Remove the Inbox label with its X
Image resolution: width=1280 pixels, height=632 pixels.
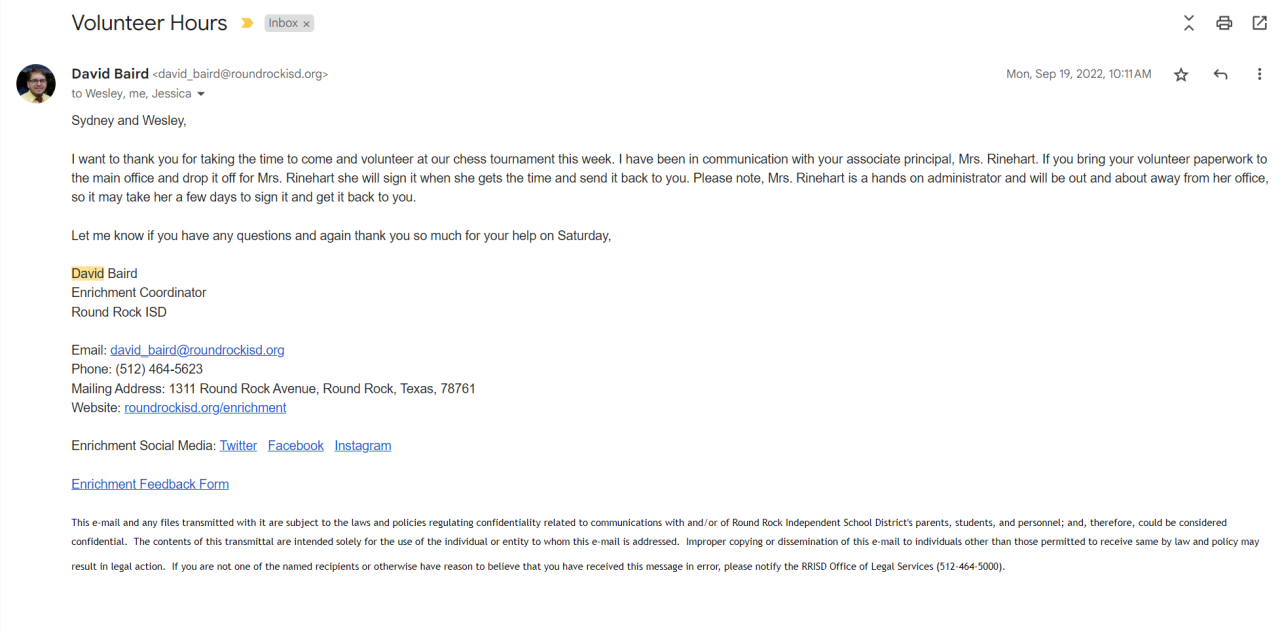click(306, 24)
